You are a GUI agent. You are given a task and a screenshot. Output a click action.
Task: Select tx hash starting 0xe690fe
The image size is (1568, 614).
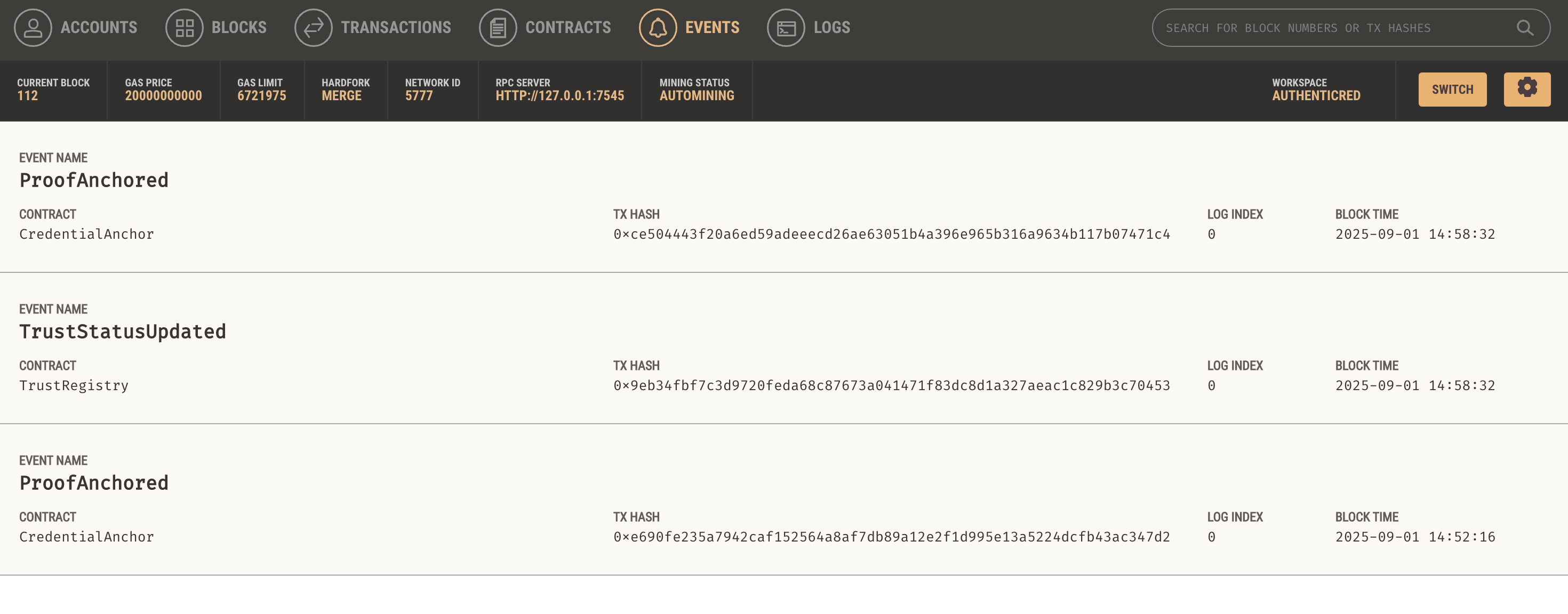pos(891,537)
